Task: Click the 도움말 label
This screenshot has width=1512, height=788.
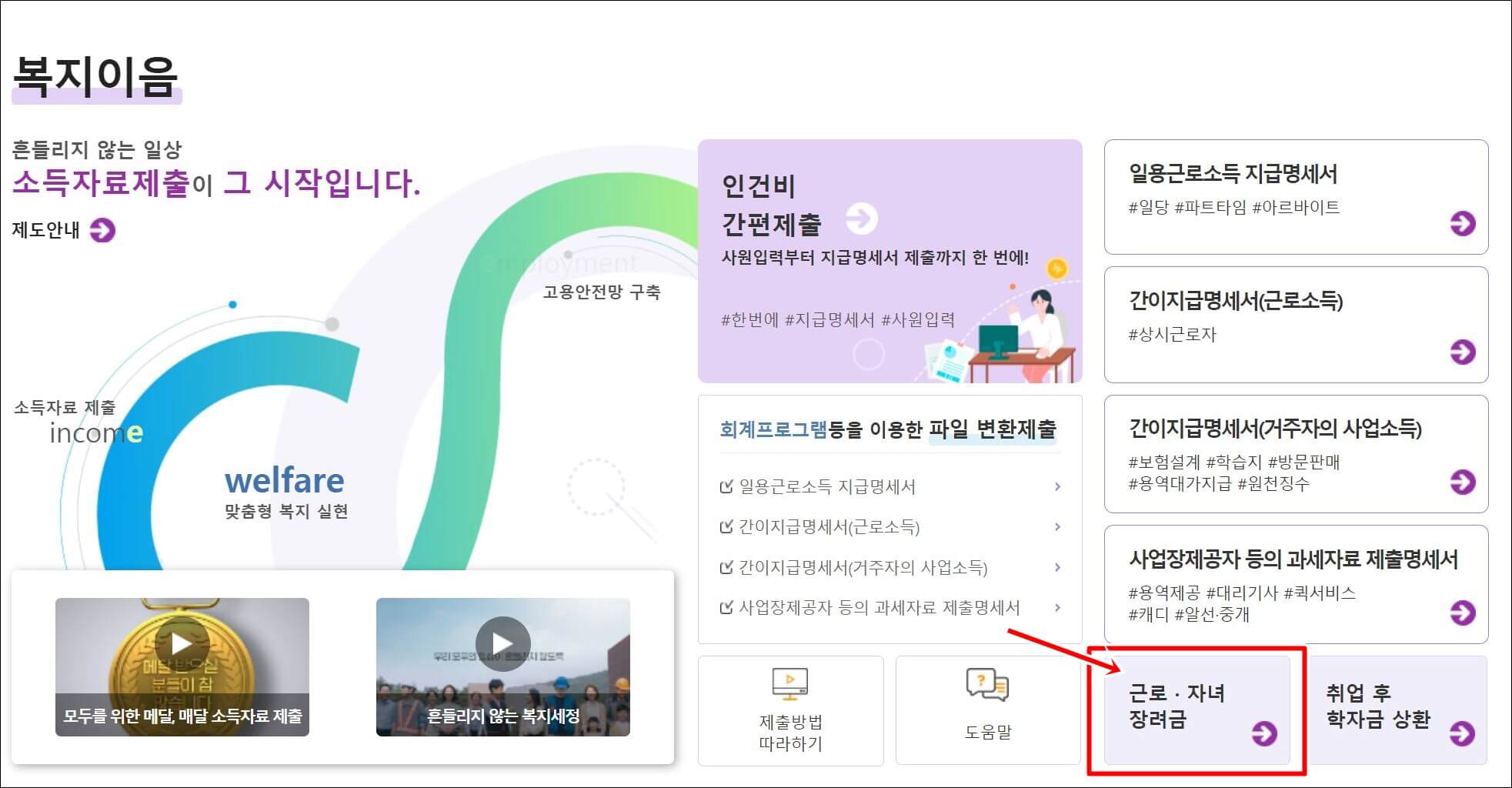Action: (x=987, y=732)
